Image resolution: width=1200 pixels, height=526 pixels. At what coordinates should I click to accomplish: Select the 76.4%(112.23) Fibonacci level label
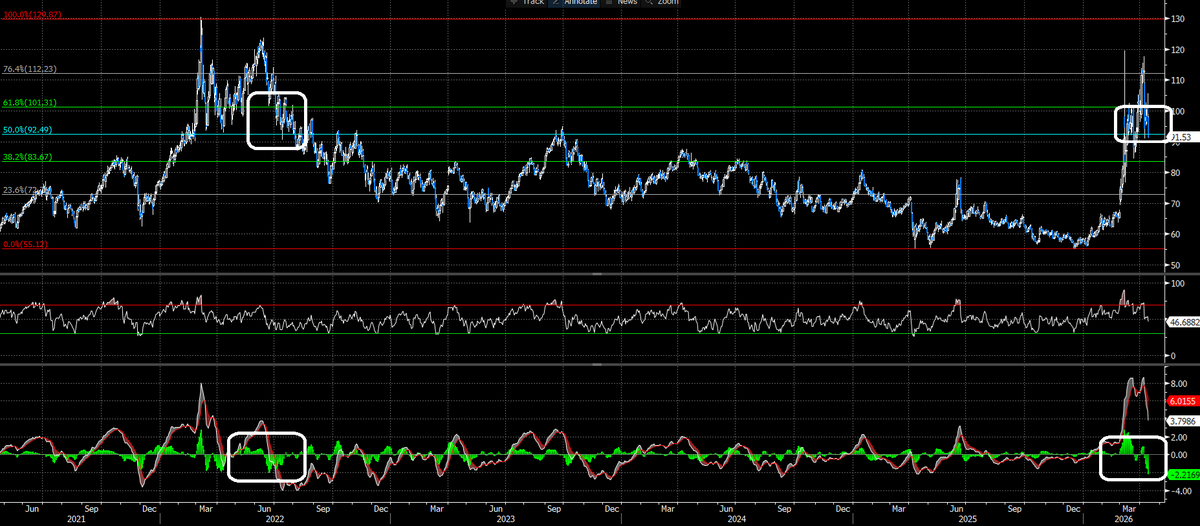pos(31,69)
